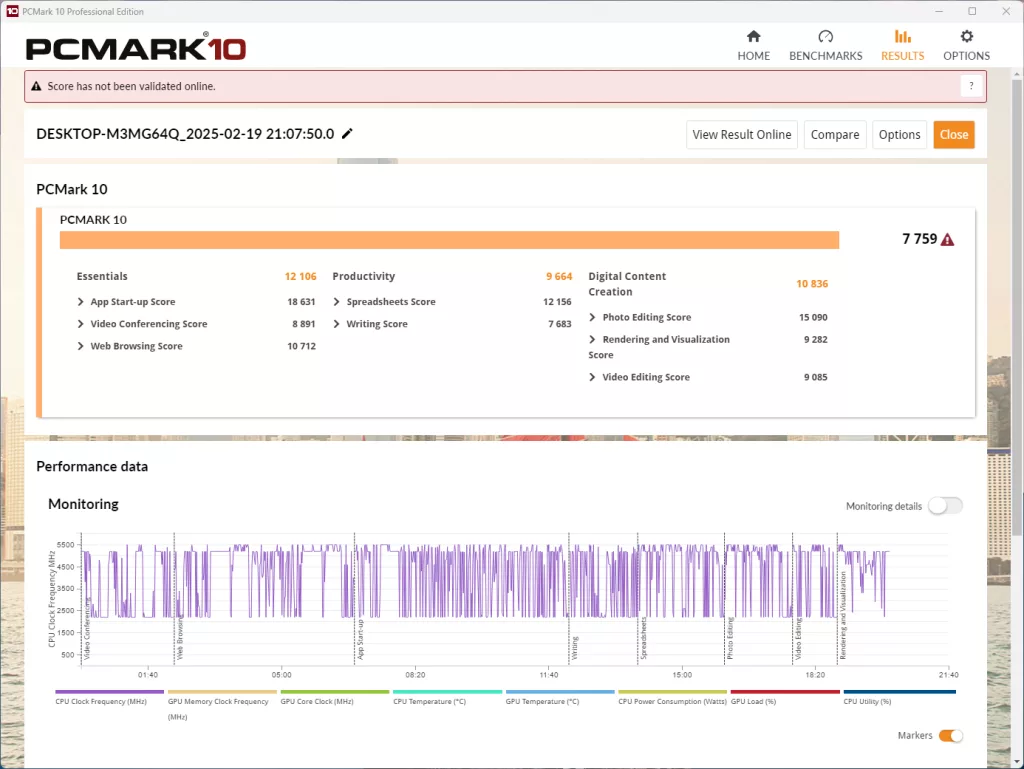Toggle GPU Memory Clock Frequency legend series

pyautogui.click(x=222, y=705)
